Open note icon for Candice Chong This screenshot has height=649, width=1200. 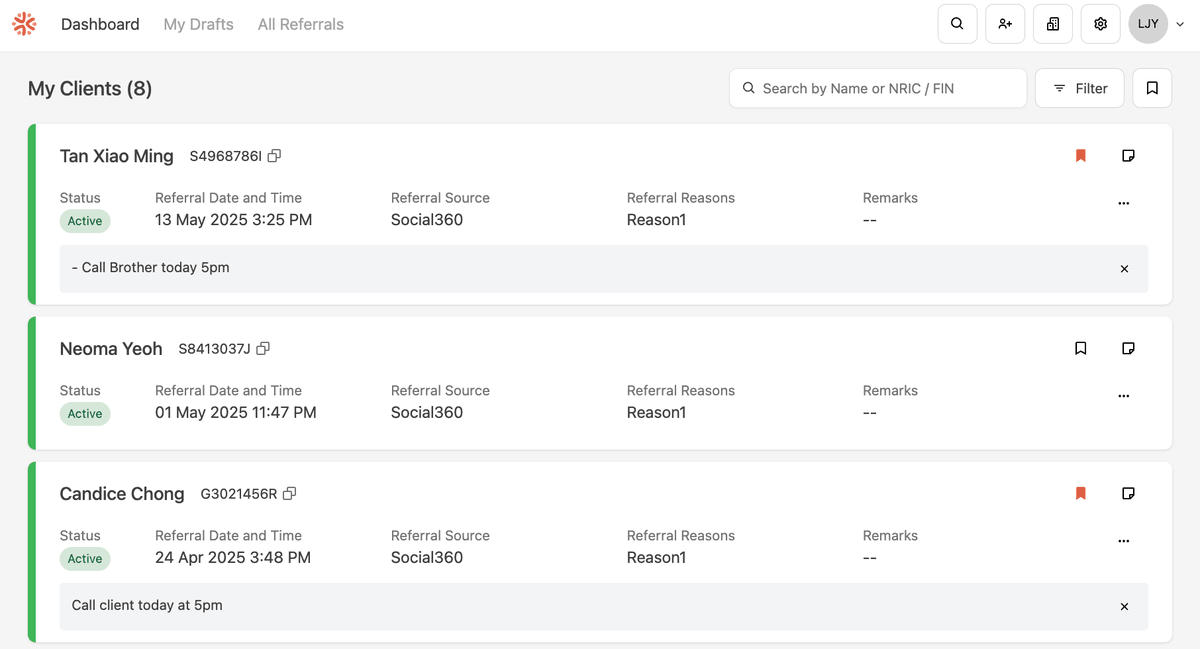[x=1128, y=494]
